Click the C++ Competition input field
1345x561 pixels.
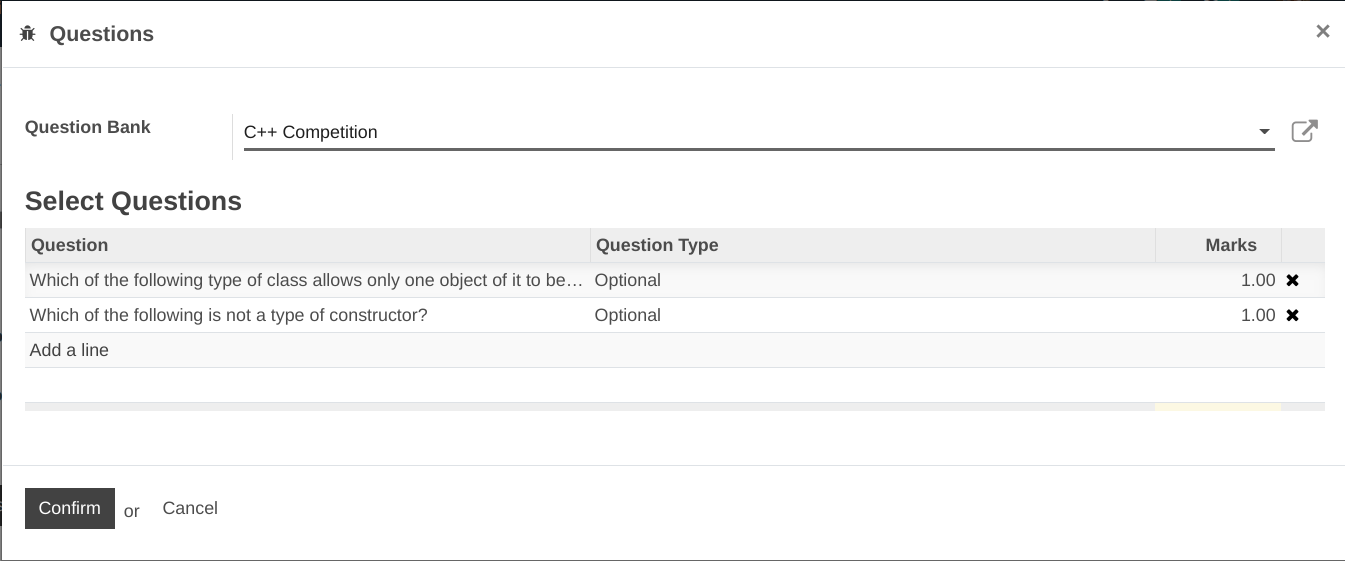point(740,132)
